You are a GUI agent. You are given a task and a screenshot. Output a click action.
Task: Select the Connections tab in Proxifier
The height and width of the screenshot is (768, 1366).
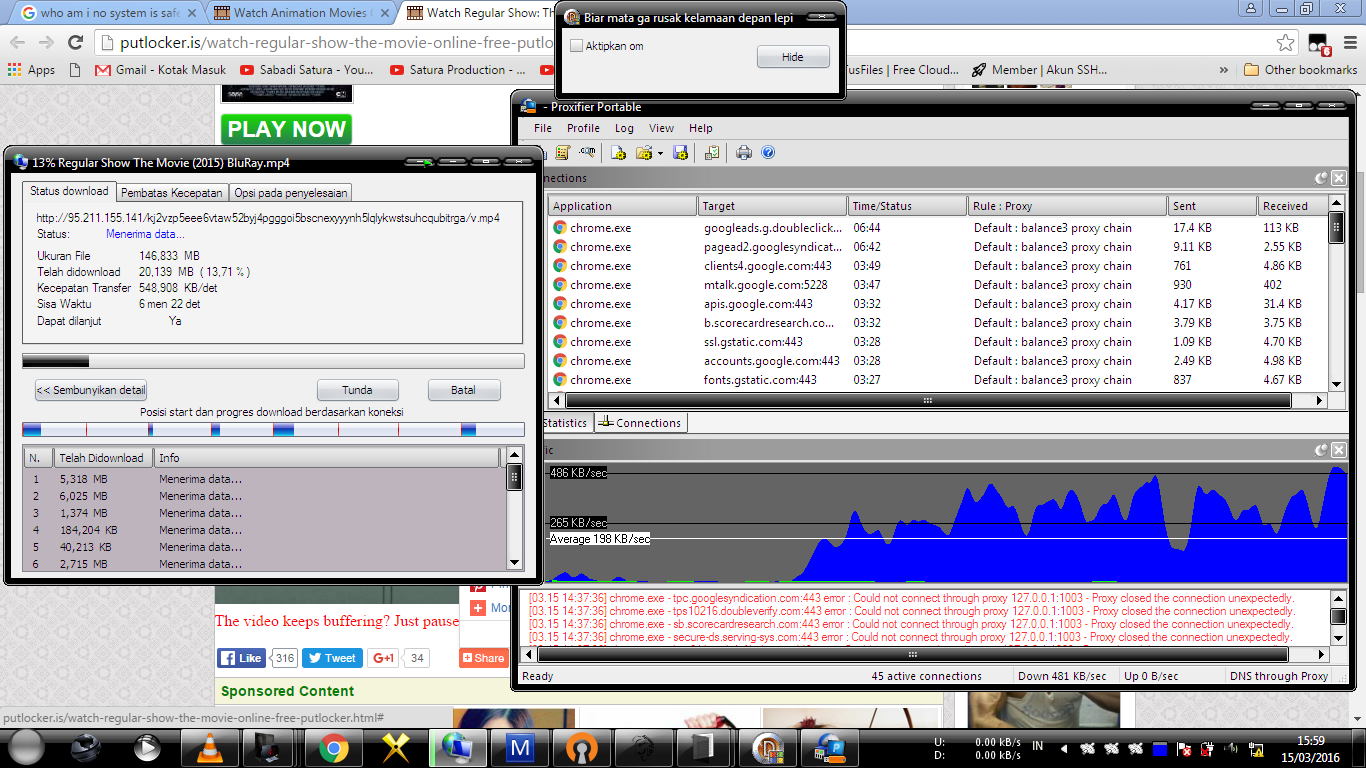pyautogui.click(x=640, y=423)
